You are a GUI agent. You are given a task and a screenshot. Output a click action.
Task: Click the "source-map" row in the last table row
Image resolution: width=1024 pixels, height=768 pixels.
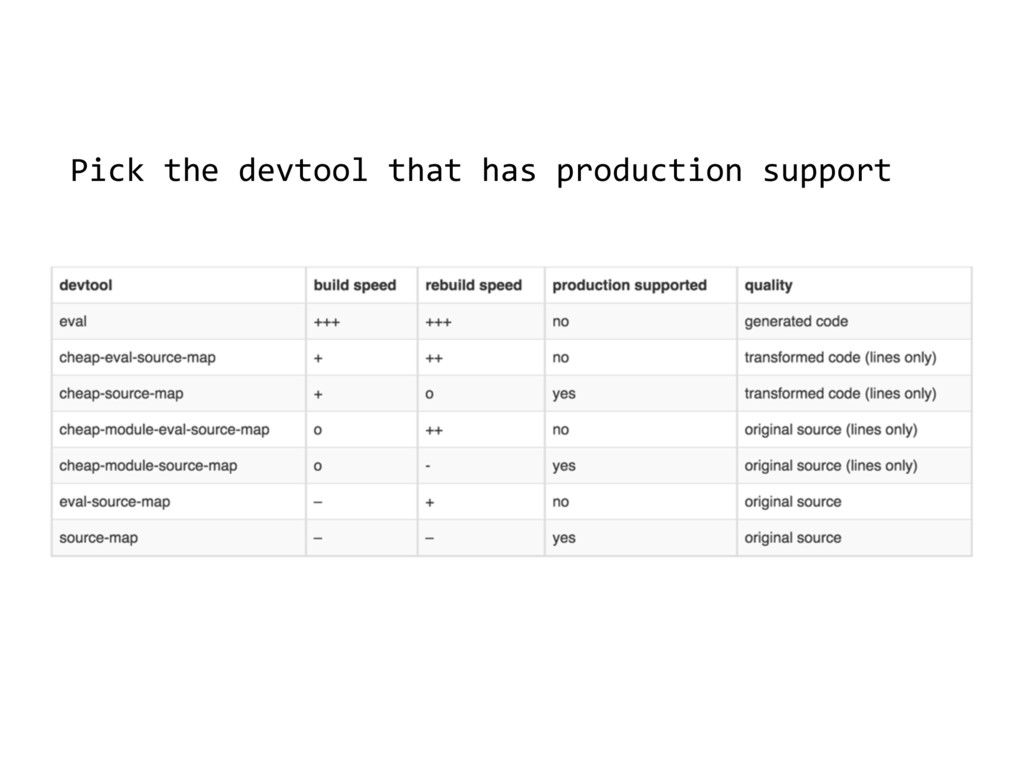(x=98, y=538)
